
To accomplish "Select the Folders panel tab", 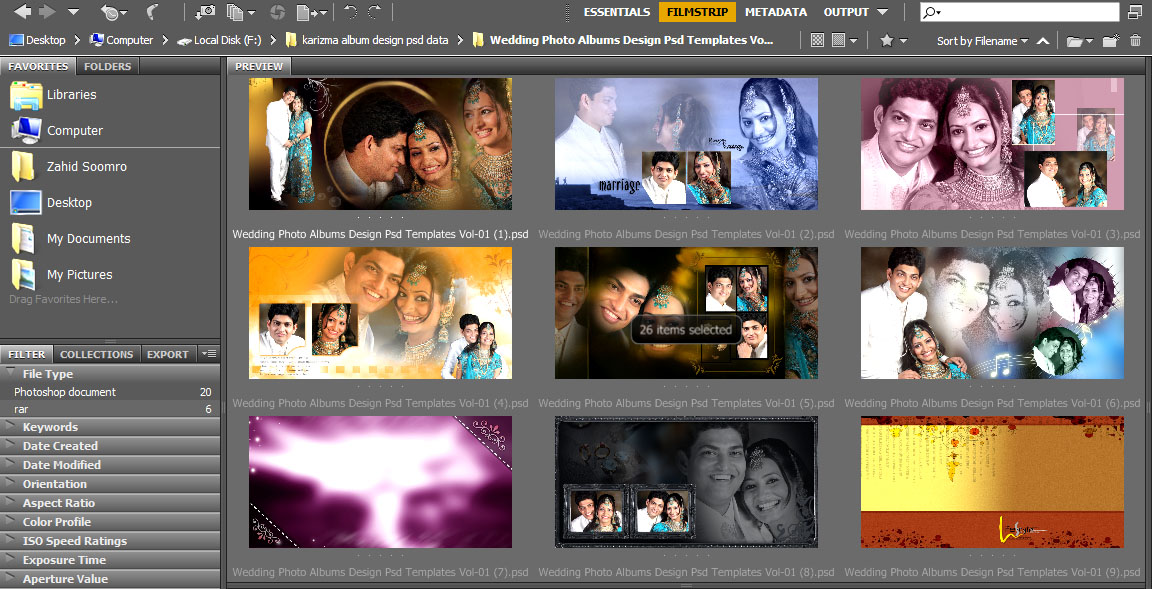I will [x=107, y=66].
